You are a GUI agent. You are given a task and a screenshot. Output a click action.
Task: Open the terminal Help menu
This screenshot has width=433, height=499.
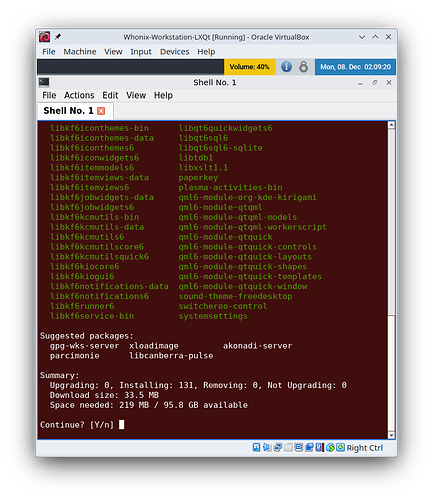coord(163,95)
